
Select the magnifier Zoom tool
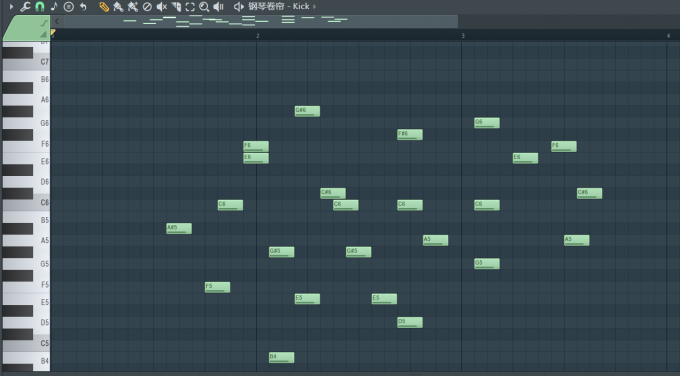pyautogui.click(x=204, y=7)
